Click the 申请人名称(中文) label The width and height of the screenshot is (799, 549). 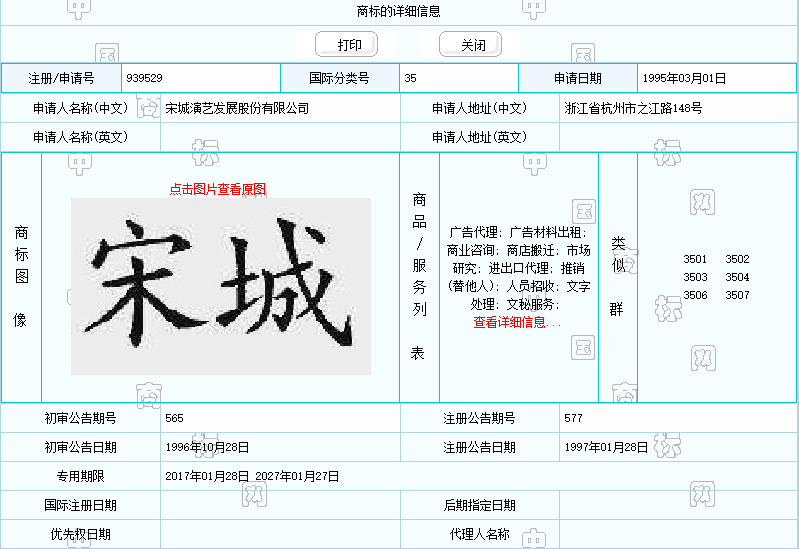click(x=81, y=108)
